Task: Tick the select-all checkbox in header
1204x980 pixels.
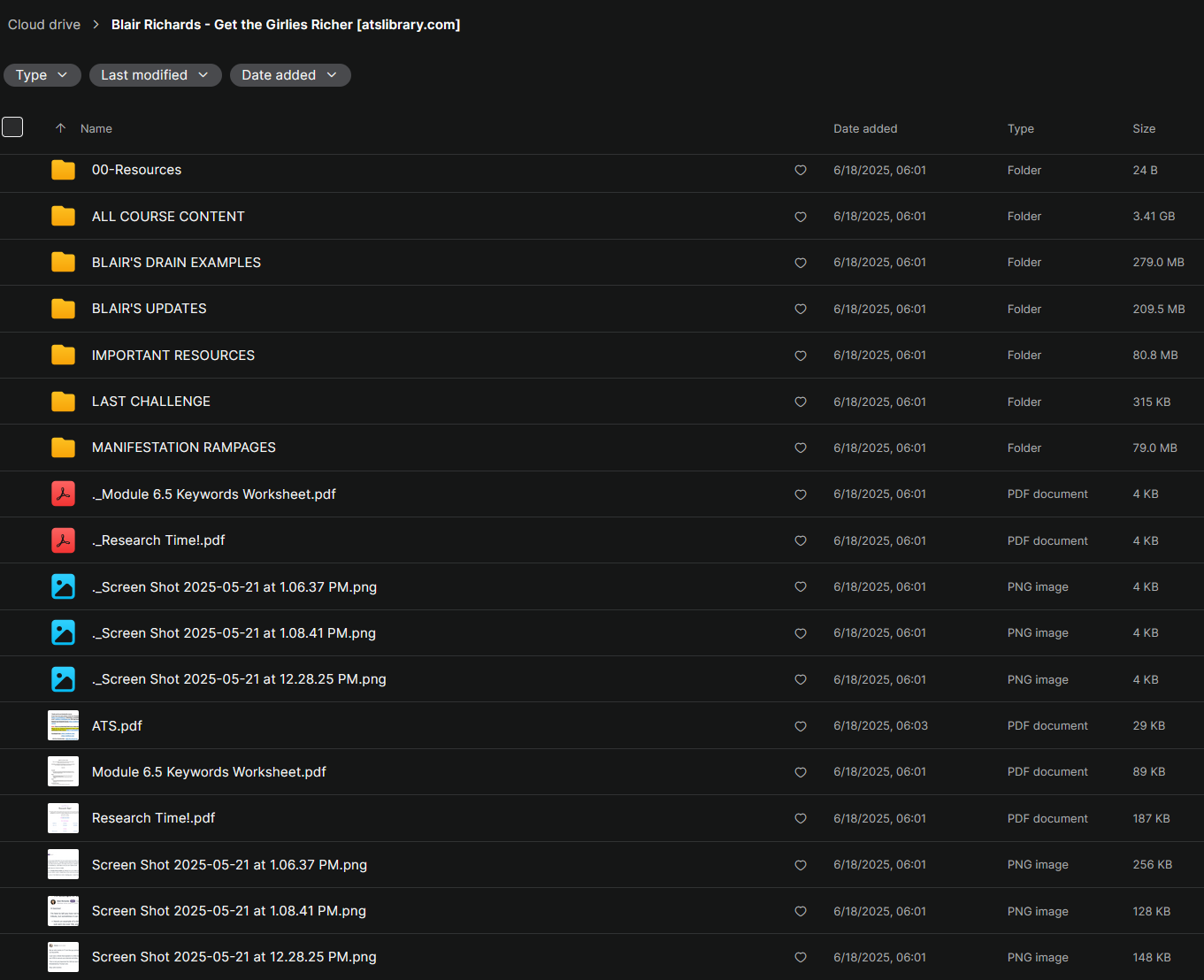Action: pos(12,127)
